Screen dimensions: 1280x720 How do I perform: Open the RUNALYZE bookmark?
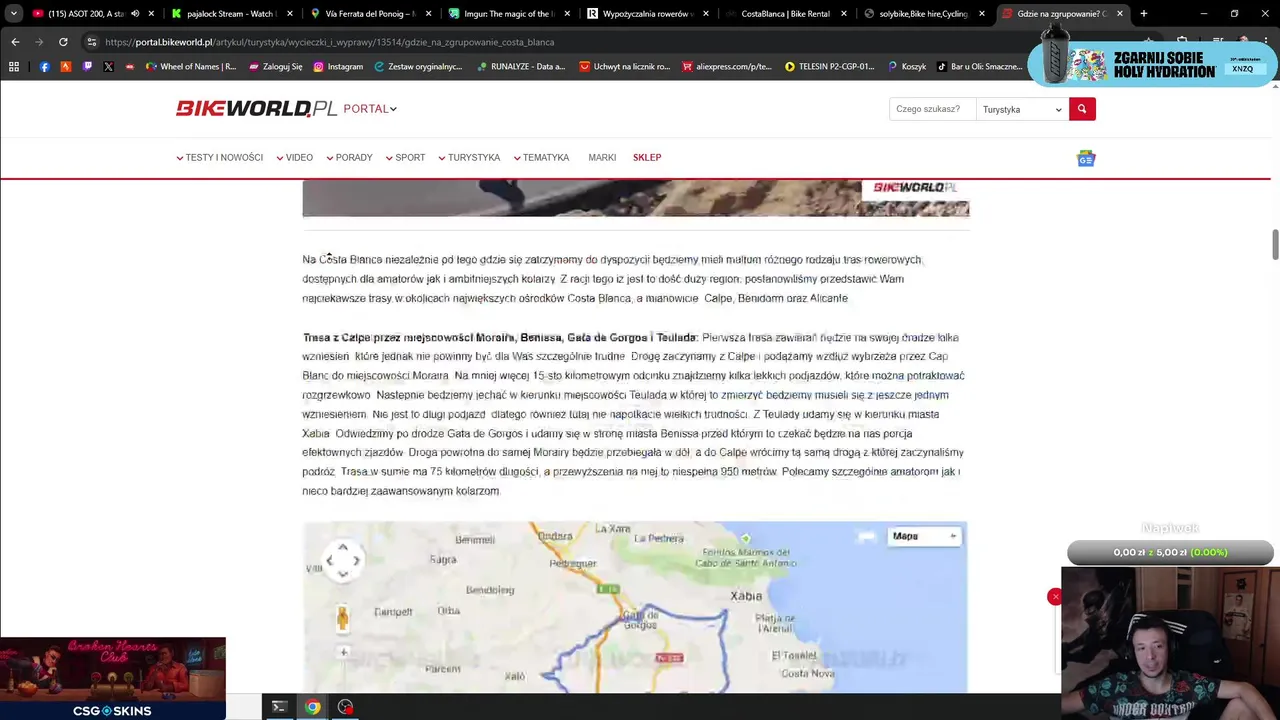[521, 66]
